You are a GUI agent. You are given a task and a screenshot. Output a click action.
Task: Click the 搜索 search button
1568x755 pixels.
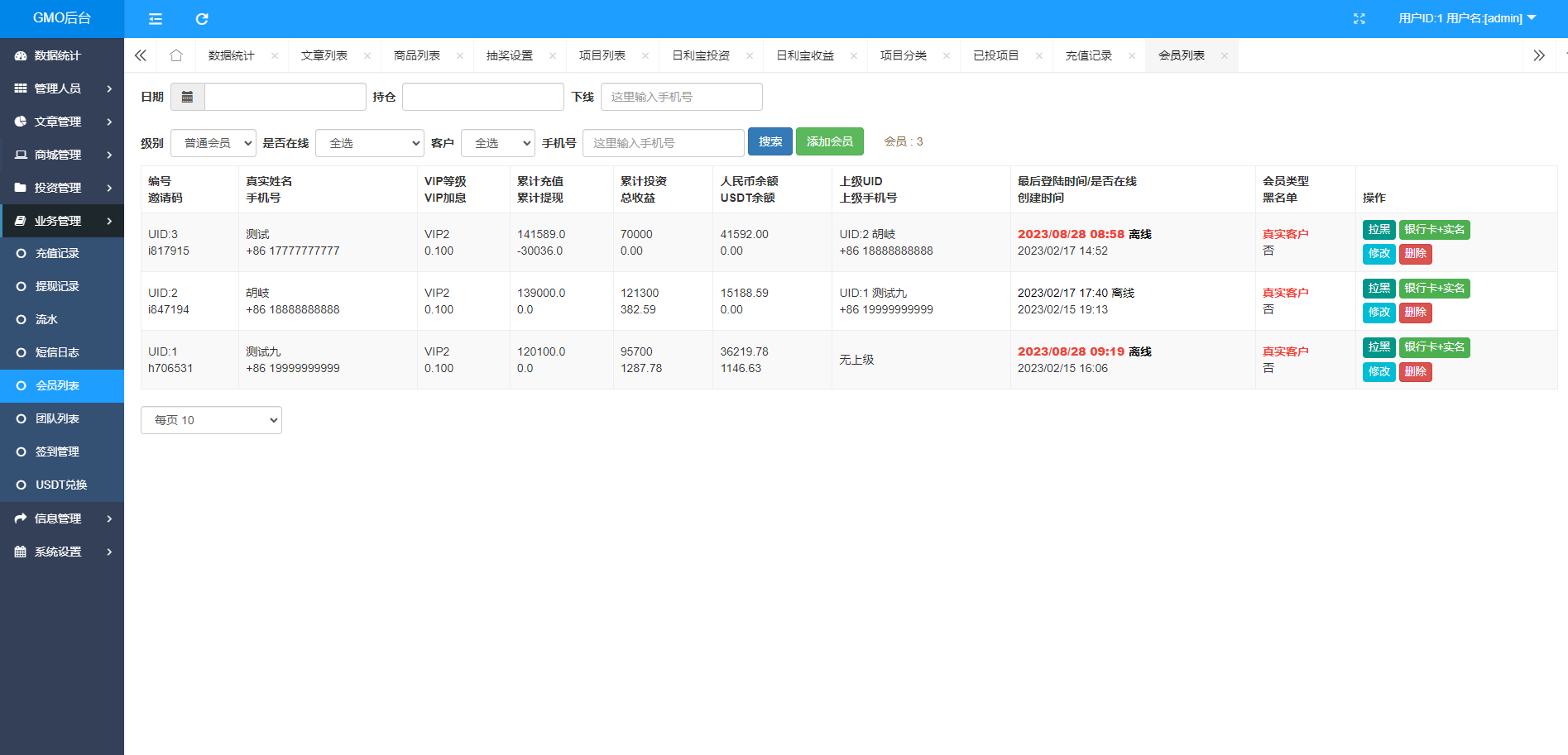(x=770, y=141)
